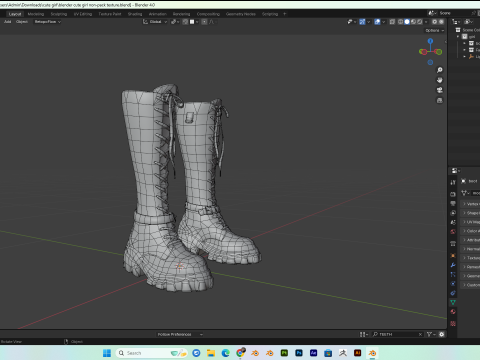
Task: Expand the Vertex Groups panel
Action: [470, 204]
